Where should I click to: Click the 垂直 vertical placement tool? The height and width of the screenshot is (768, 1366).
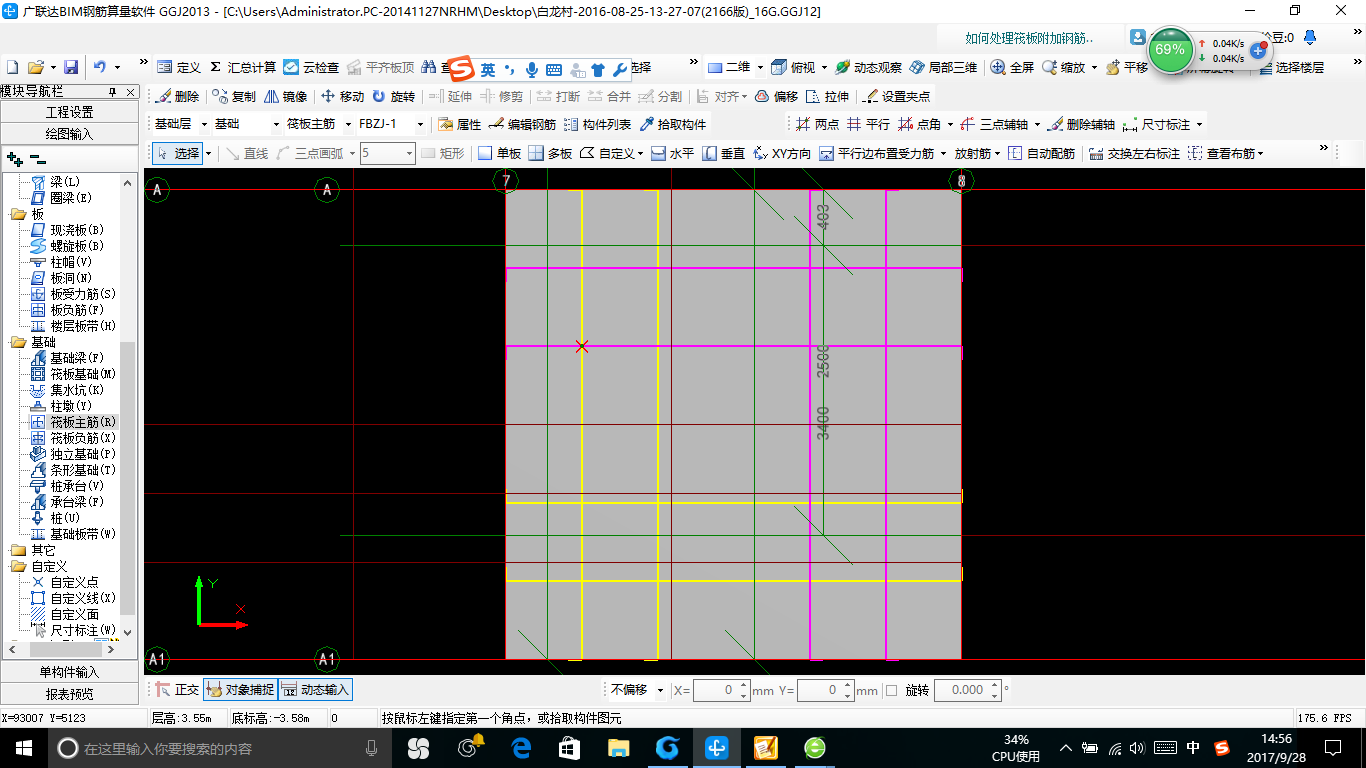tap(723, 153)
